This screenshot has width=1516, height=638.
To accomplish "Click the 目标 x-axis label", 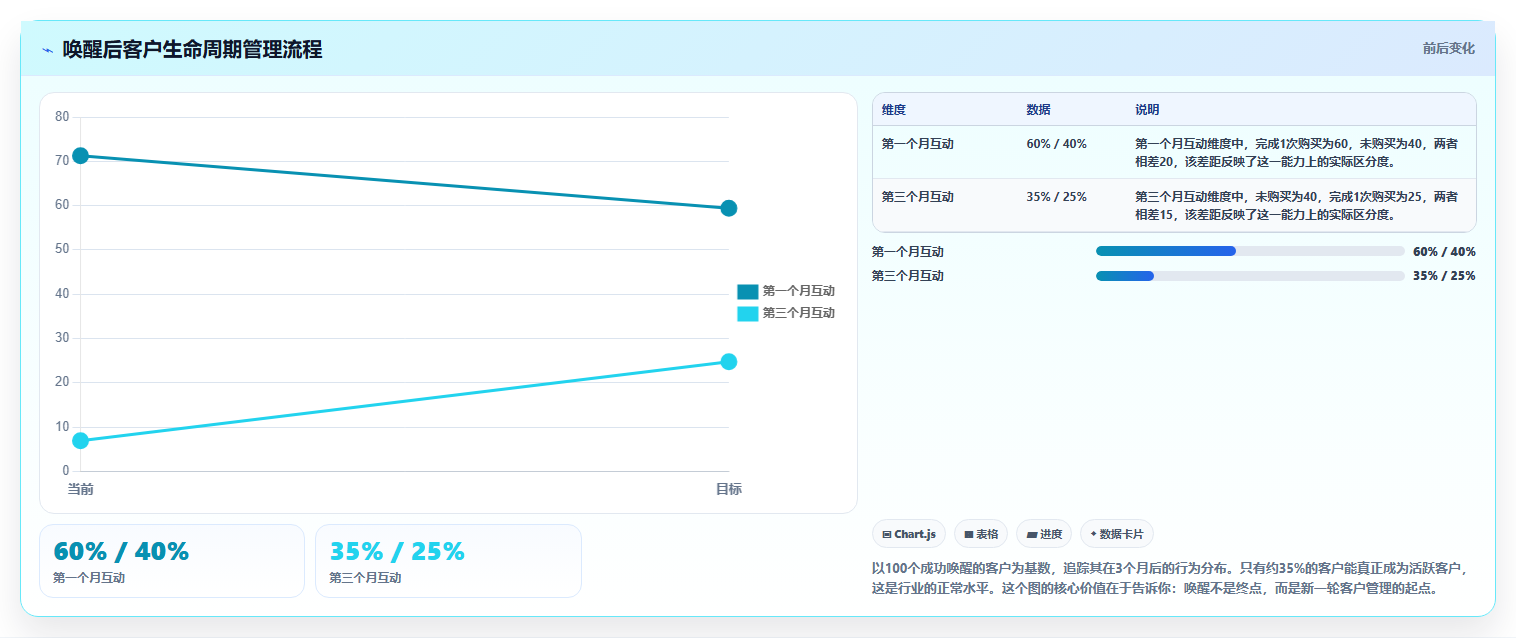I will point(728,489).
